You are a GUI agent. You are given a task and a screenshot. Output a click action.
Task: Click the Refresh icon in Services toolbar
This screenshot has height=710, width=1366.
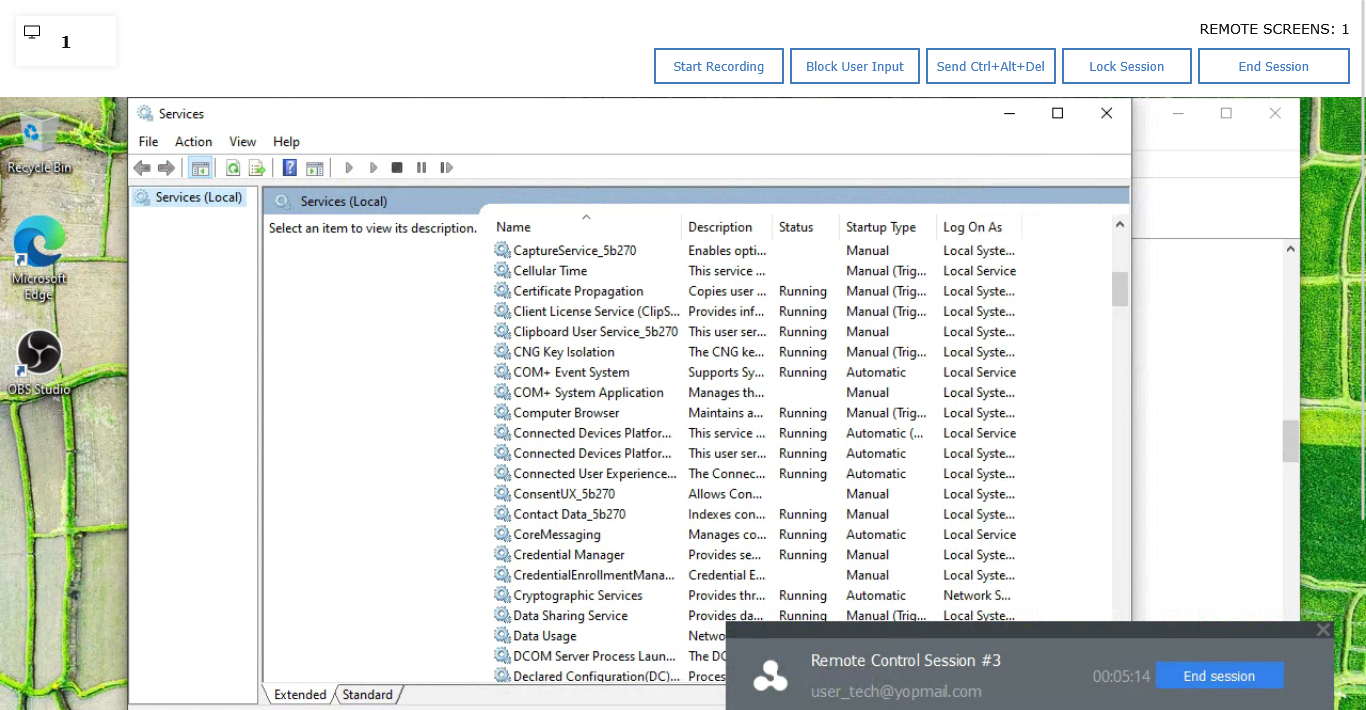pyautogui.click(x=233, y=168)
